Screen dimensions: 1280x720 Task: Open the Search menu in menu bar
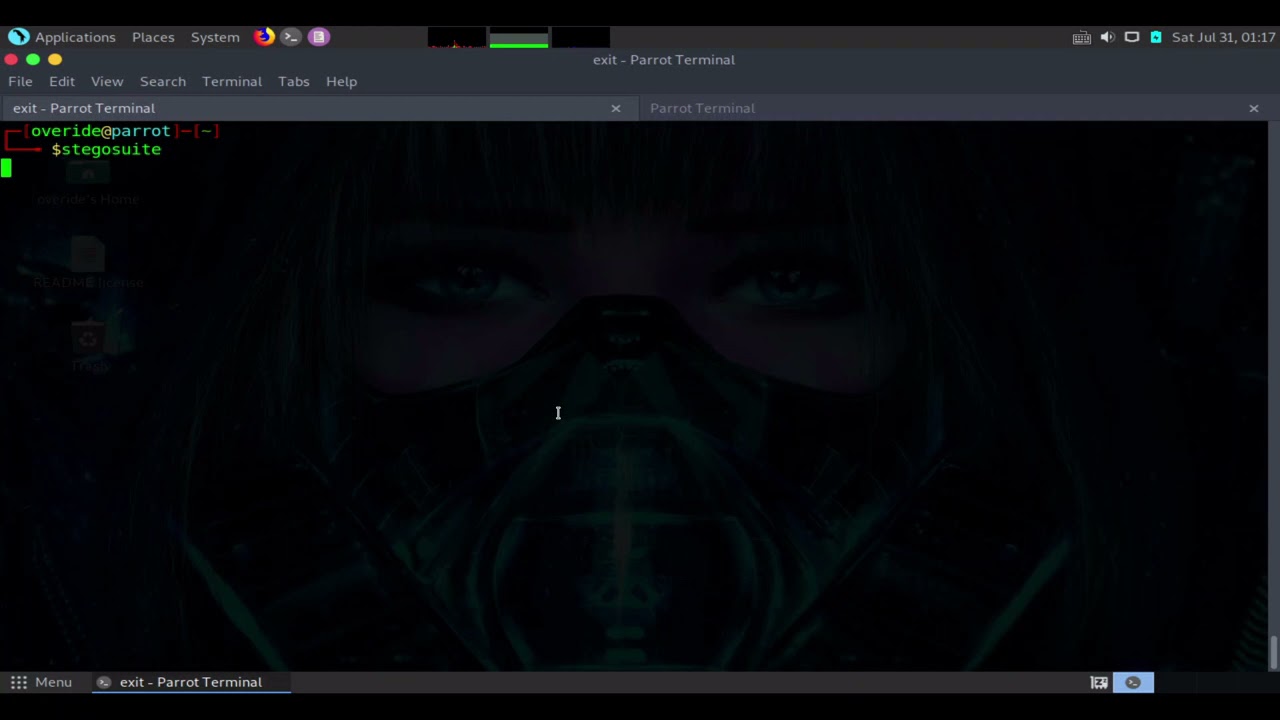click(162, 81)
